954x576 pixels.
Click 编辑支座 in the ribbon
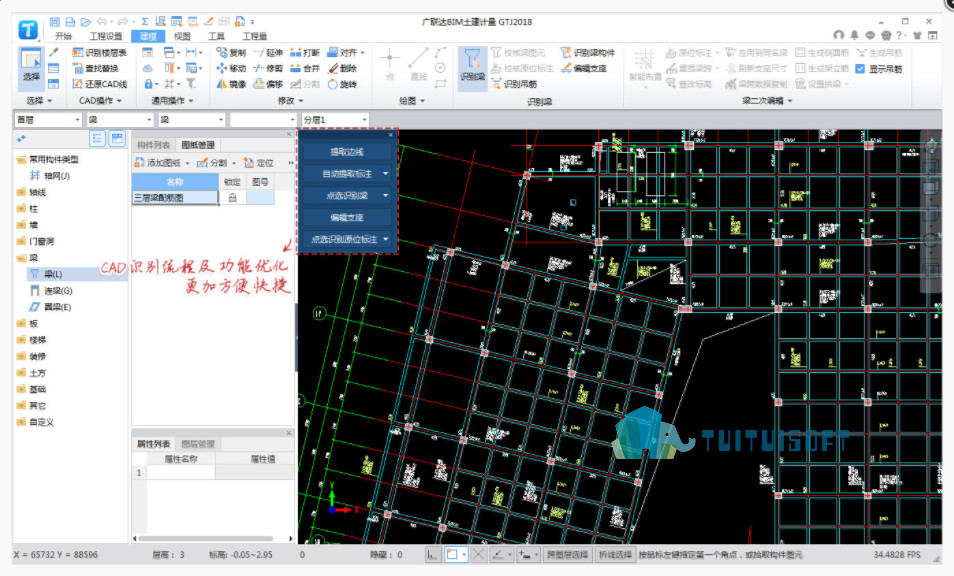click(x=583, y=68)
